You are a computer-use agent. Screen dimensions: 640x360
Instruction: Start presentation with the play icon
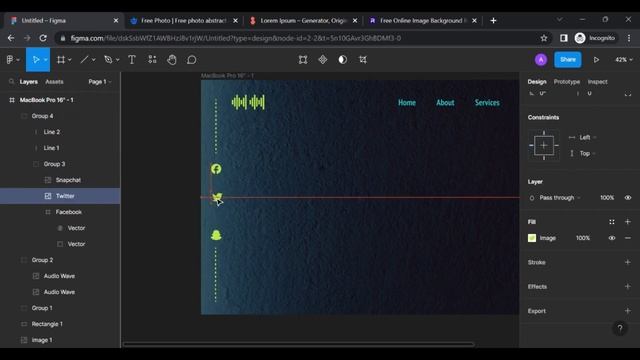coord(596,60)
